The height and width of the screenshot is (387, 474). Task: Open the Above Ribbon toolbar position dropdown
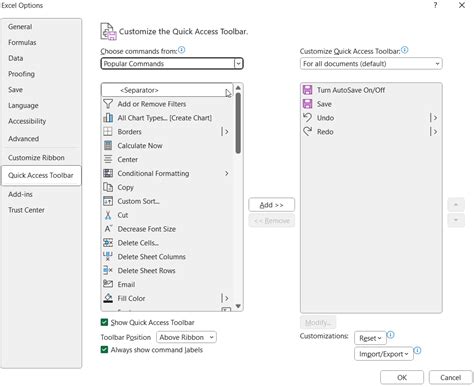tap(186, 337)
